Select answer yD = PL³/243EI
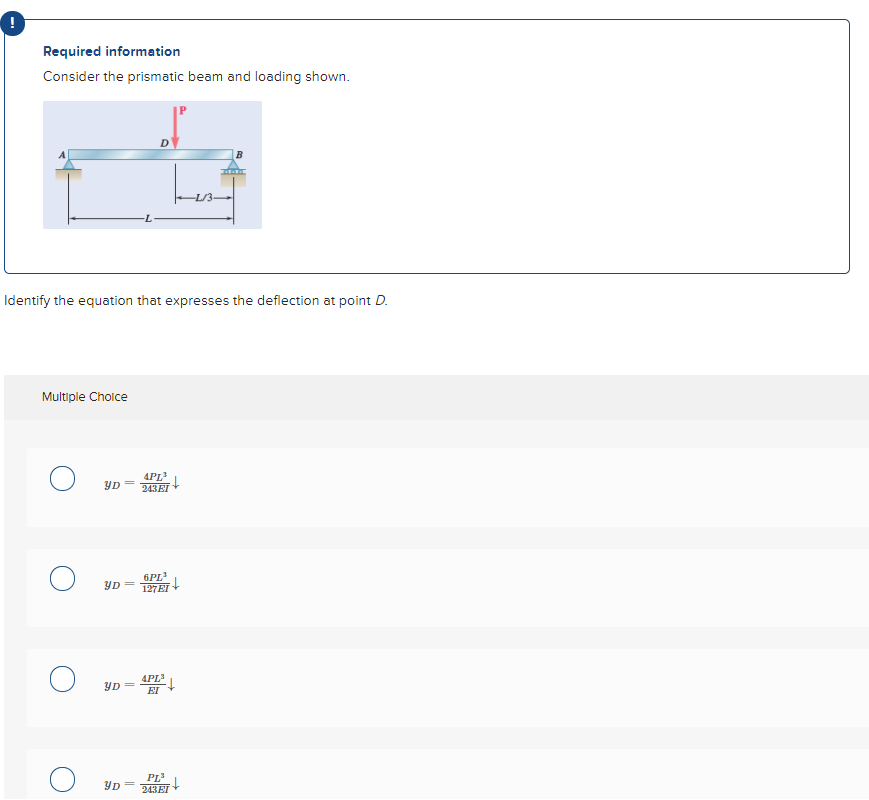Image resolution: width=869 pixels, height=800 pixels. pos(62,779)
